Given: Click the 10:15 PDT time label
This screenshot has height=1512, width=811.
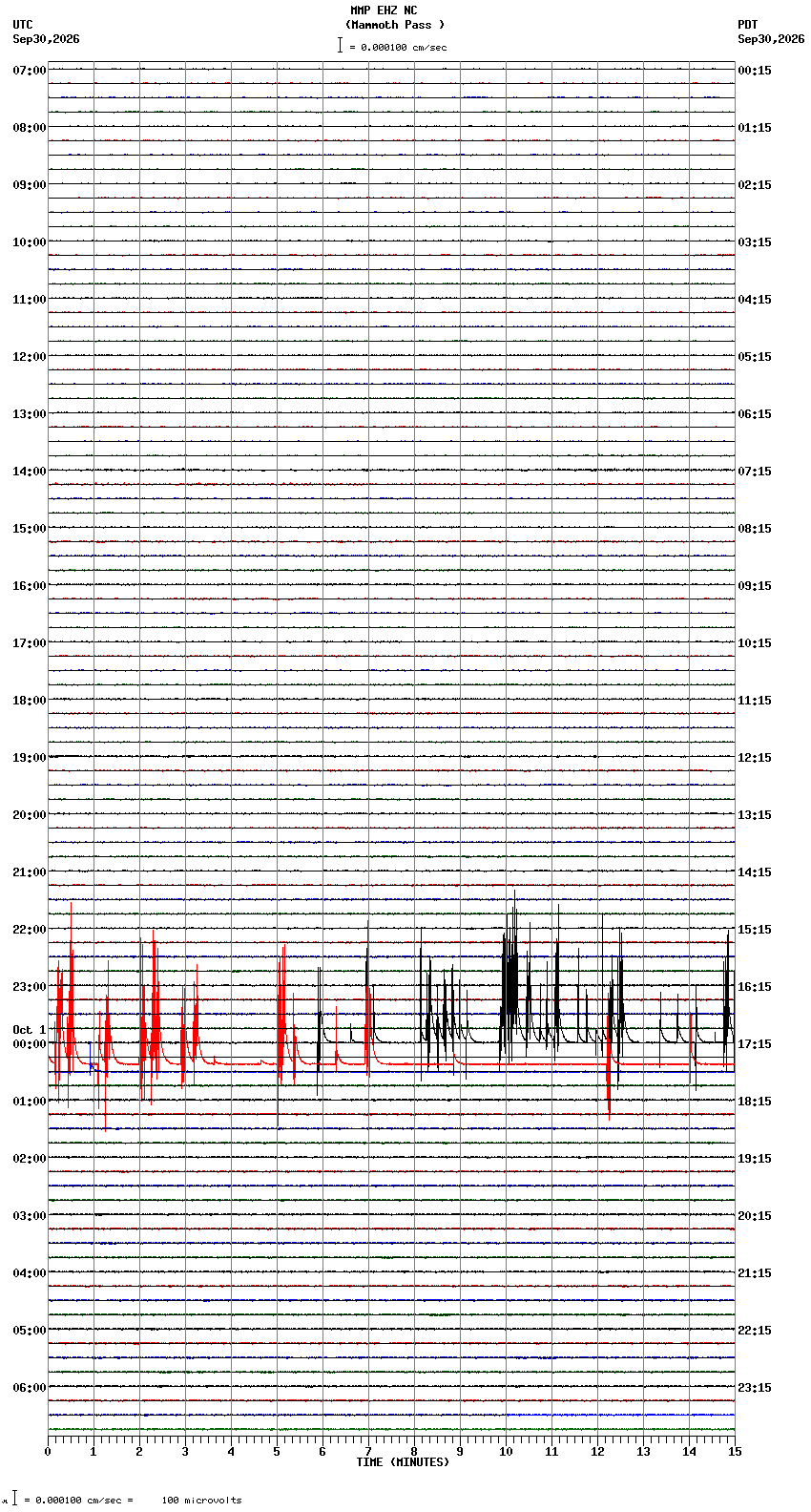Looking at the screenshot, I should coord(755,643).
